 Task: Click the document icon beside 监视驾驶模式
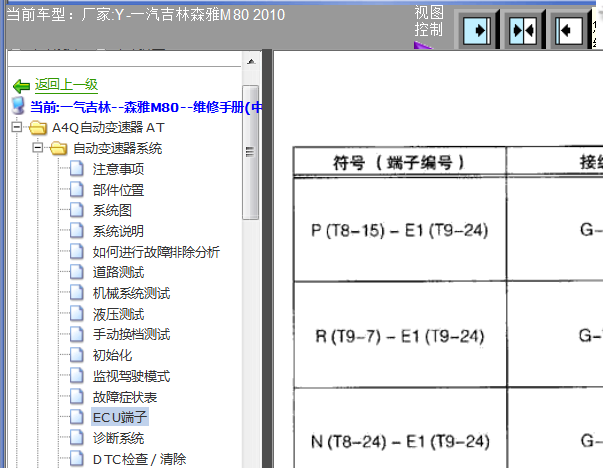coord(77,376)
